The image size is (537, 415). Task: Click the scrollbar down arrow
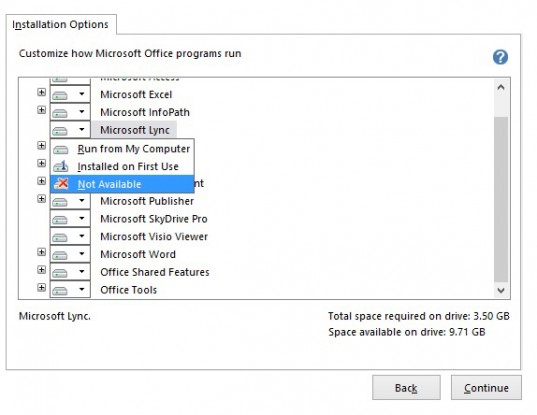click(x=501, y=290)
